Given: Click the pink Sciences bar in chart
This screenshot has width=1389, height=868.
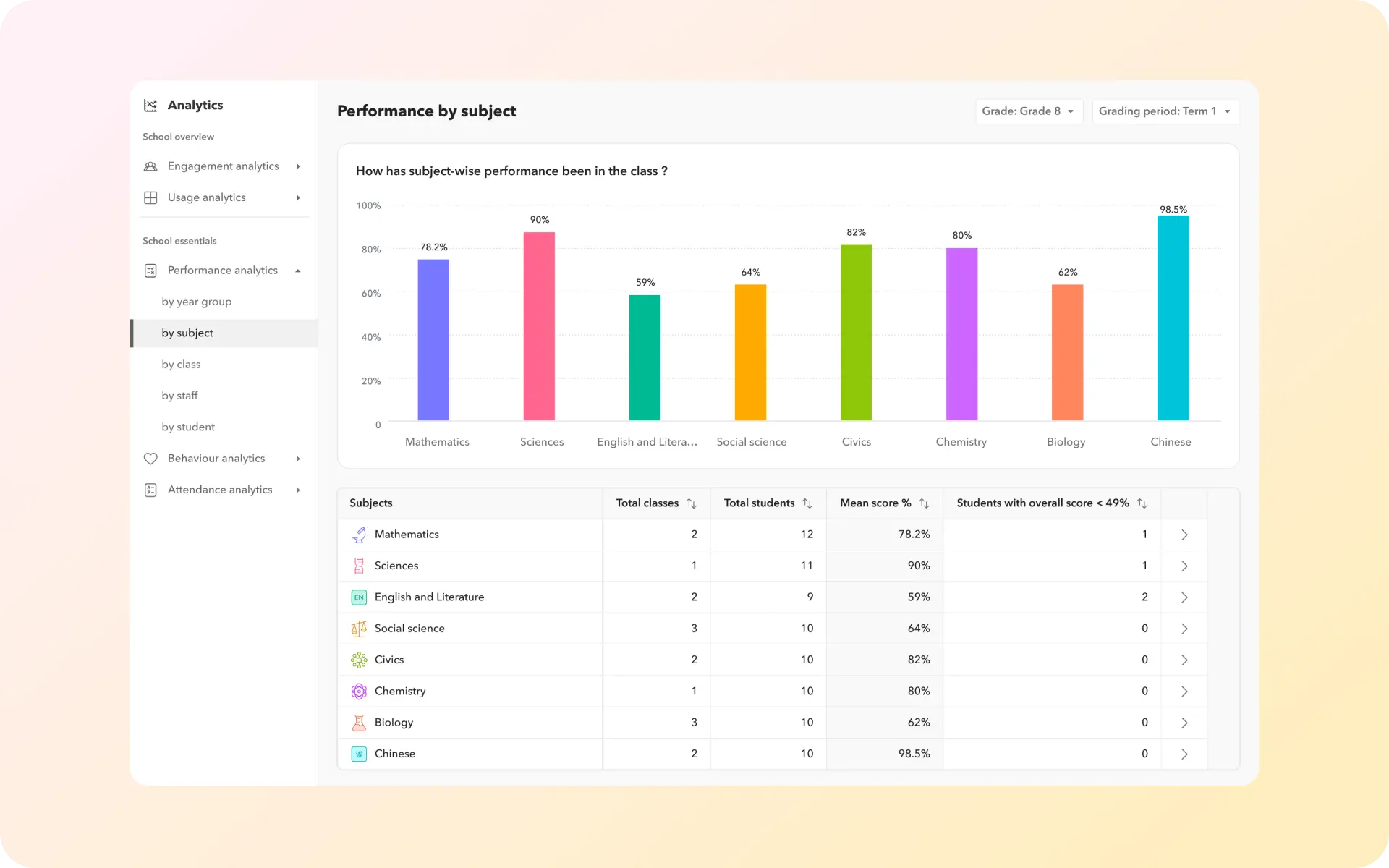Looking at the screenshot, I should tap(539, 326).
